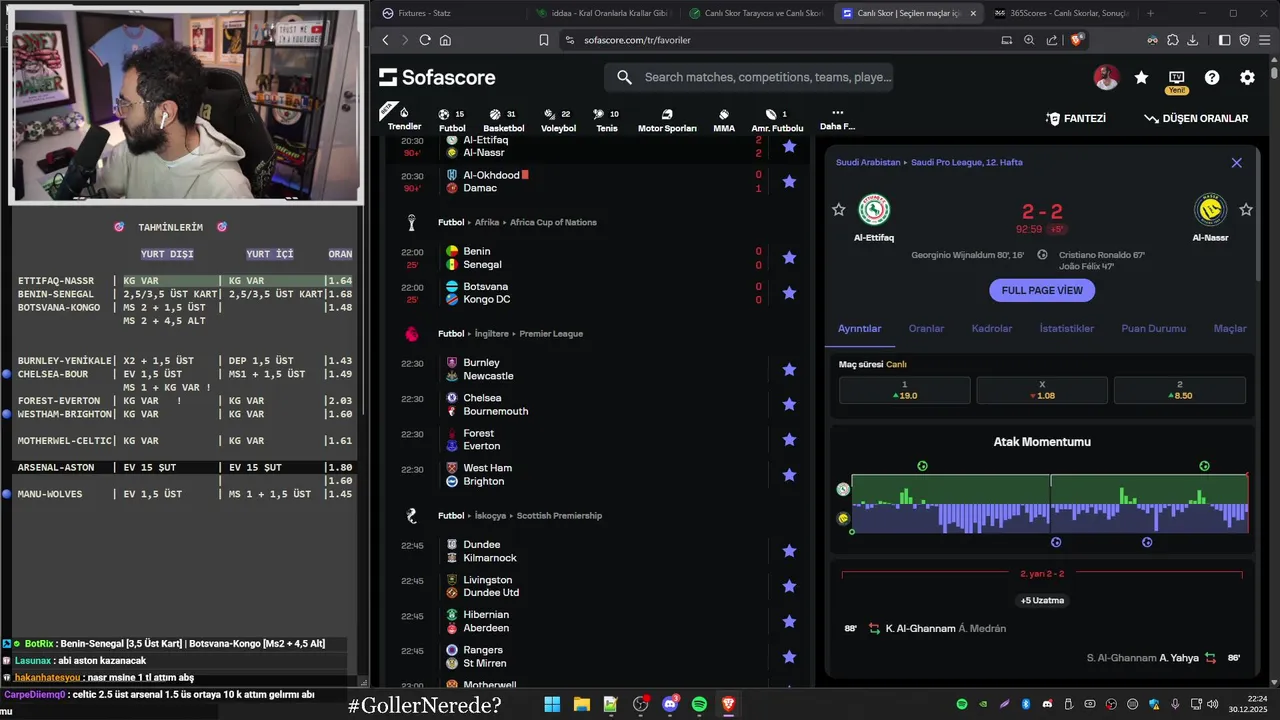Click the FULL PAGE VIEW button
This screenshot has height=720, width=1280.
1042,290
